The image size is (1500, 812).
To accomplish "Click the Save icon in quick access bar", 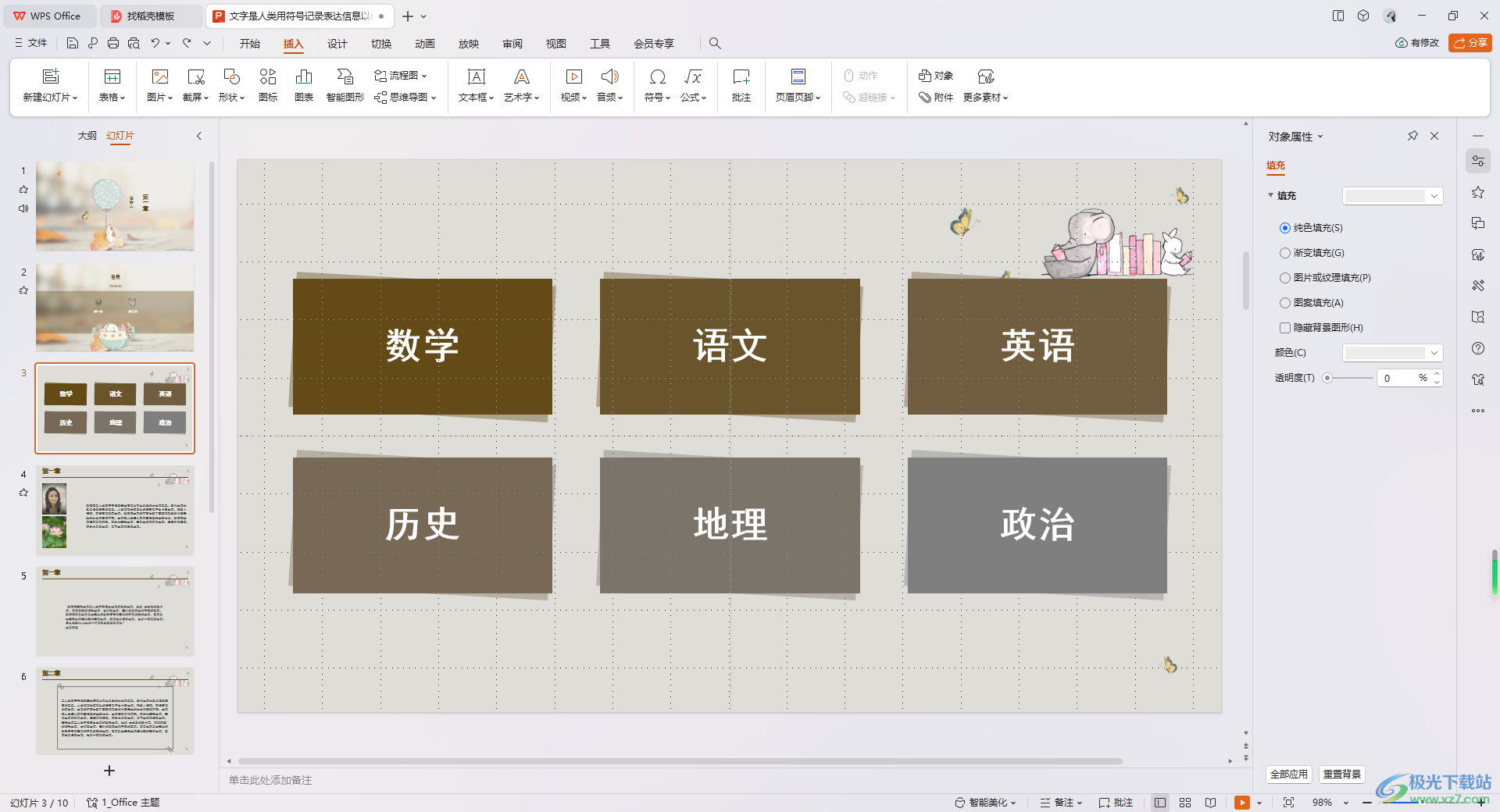I will [x=73, y=43].
